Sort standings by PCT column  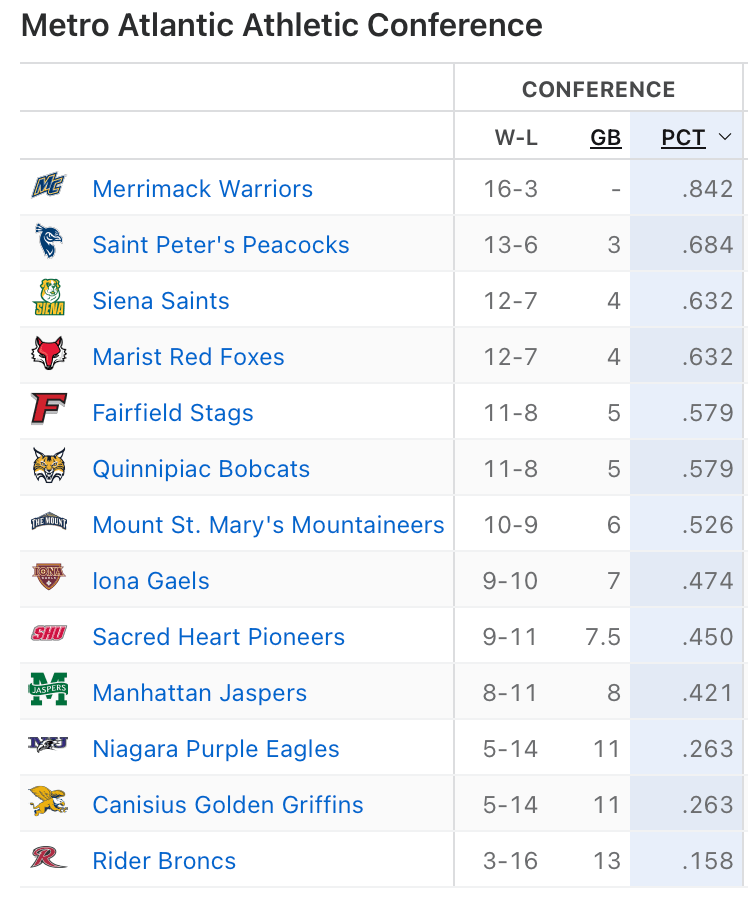[x=683, y=138]
